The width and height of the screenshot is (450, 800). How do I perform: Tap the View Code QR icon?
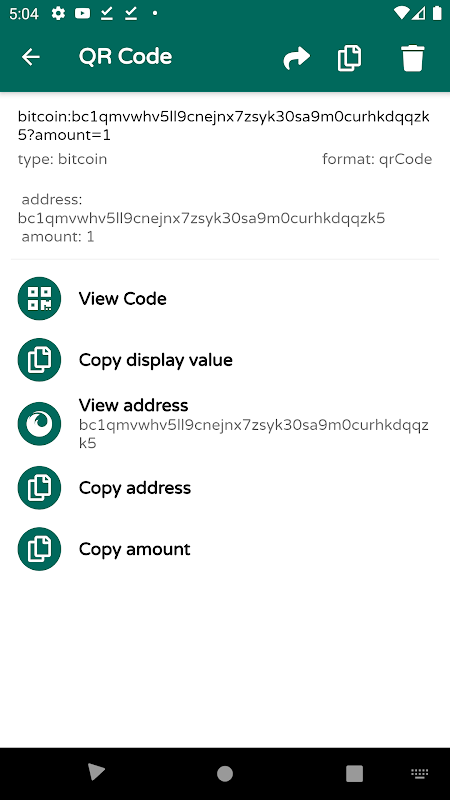coord(39,298)
